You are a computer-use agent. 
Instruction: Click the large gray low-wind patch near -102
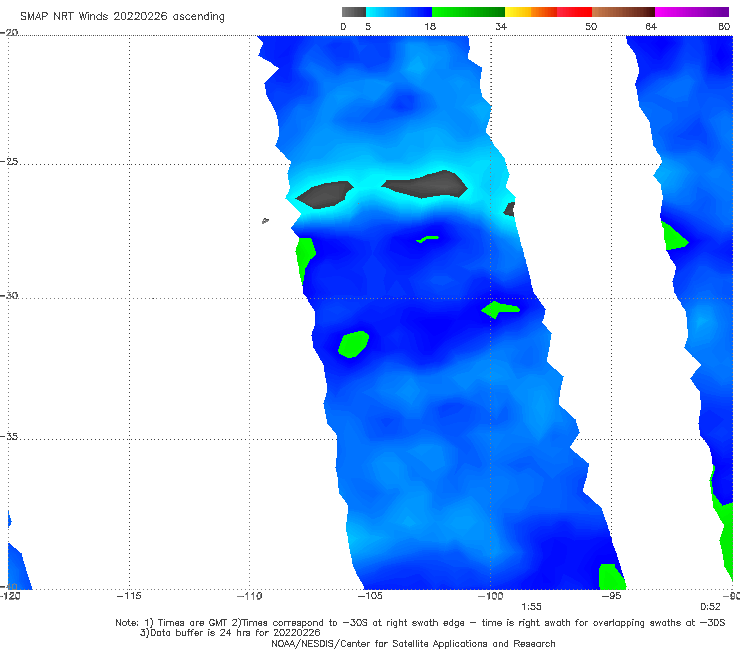click(x=425, y=184)
